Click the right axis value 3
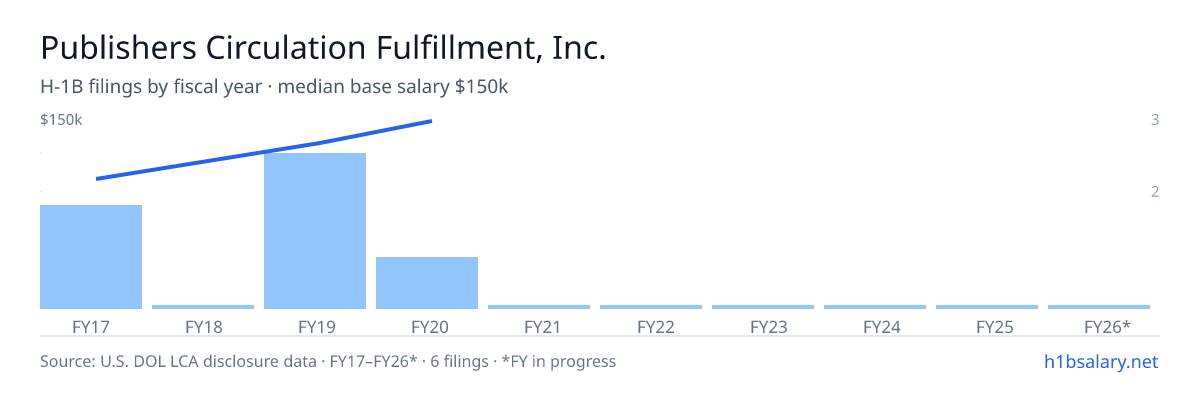Image resolution: width=1200 pixels, height=400 pixels. (x=1155, y=120)
